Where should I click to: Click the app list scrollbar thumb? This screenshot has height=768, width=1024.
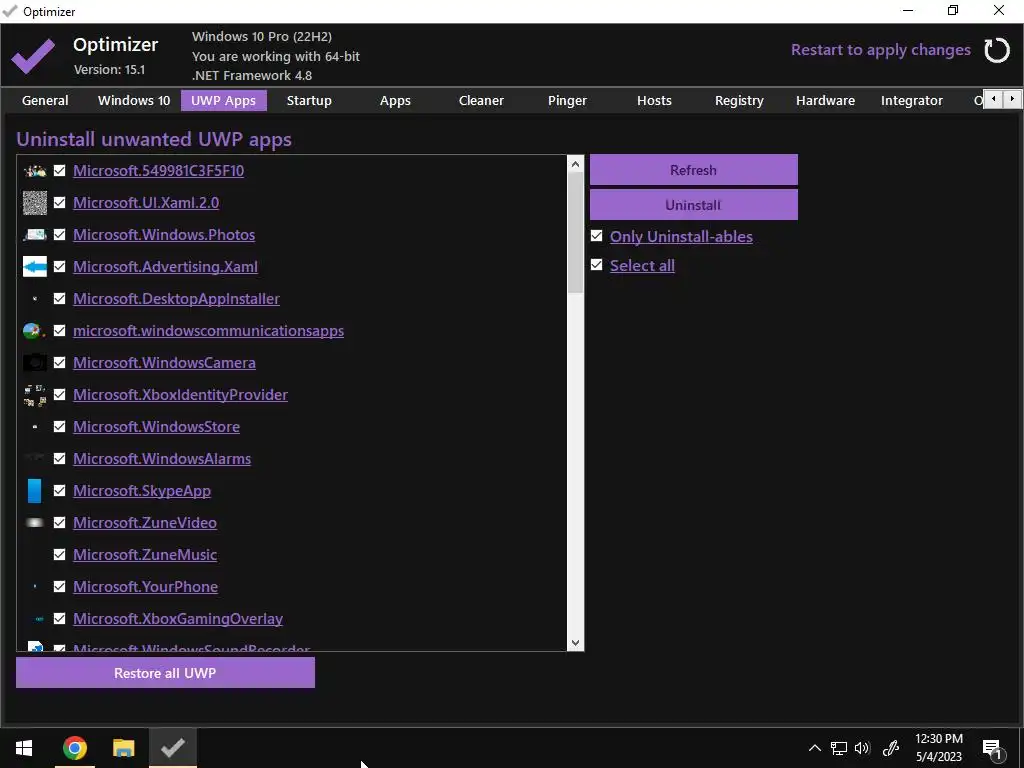click(x=575, y=233)
